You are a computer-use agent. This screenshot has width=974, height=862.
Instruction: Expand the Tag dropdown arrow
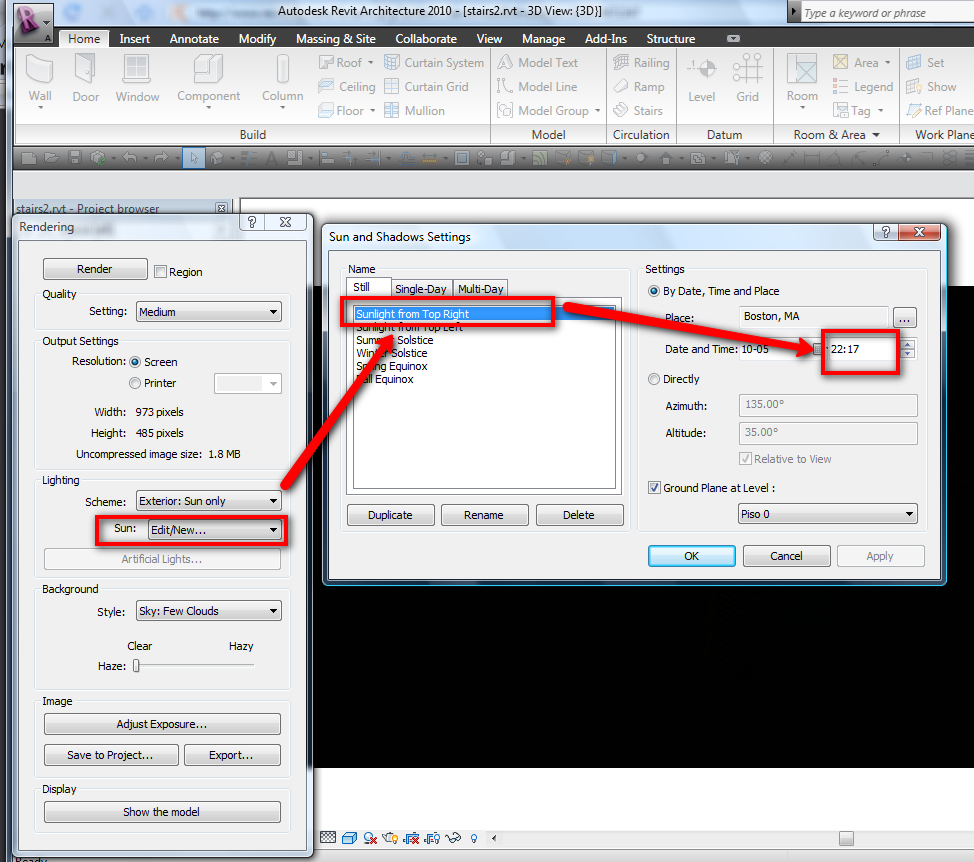pyautogui.click(x=880, y=111)
